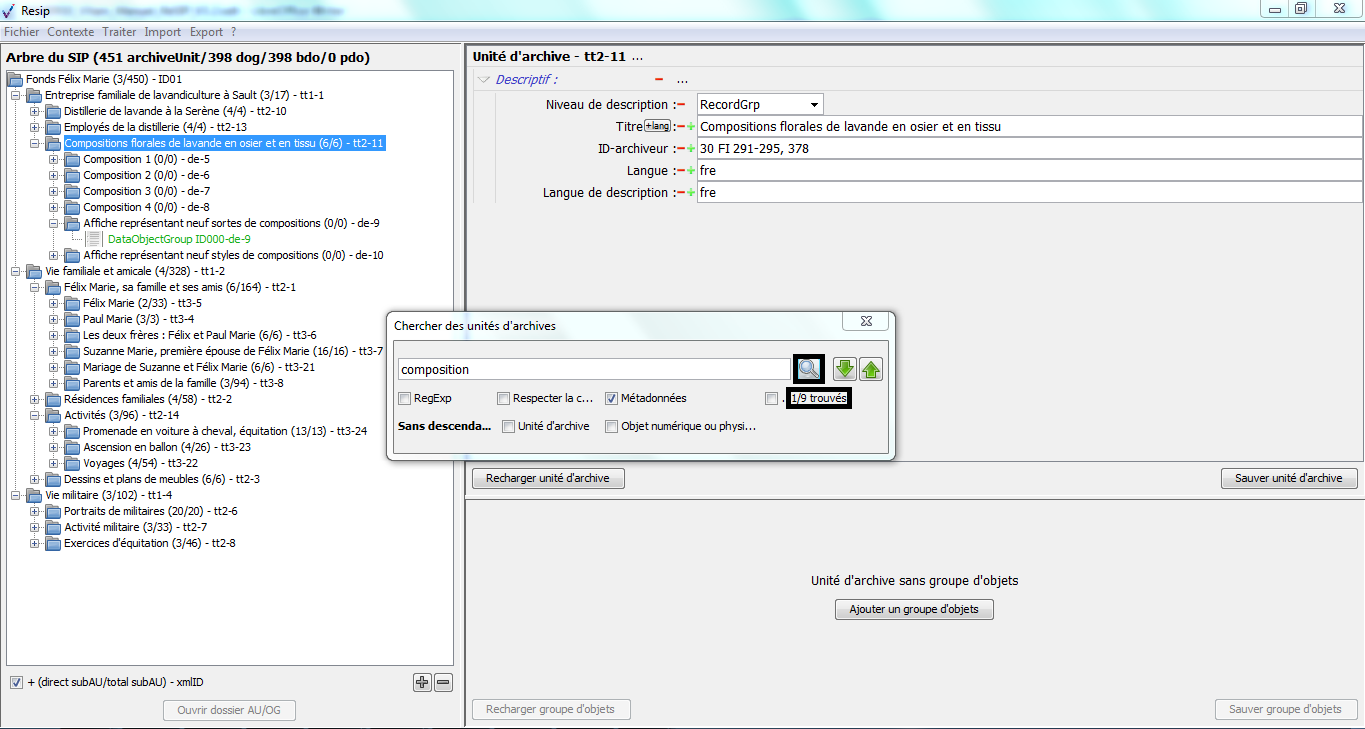Click the minus icon to collapse tree
Image resolution: width=1365 pixels, height=729 pixels.
(444, 682)
